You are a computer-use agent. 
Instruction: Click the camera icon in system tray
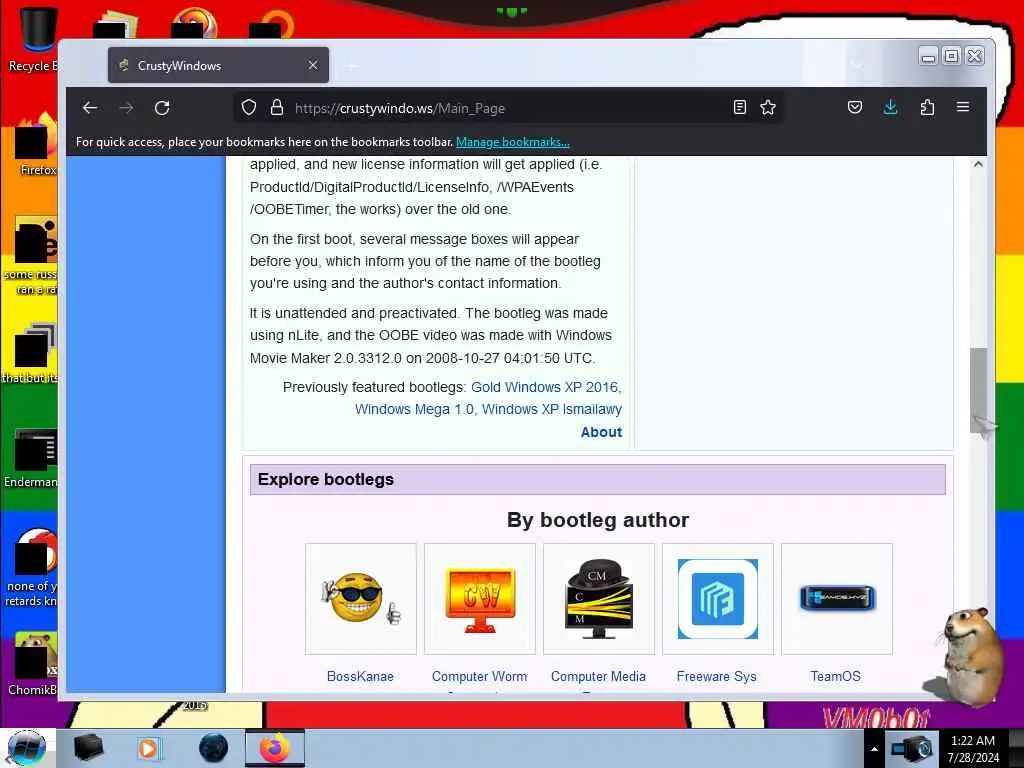tap(912, 748)
